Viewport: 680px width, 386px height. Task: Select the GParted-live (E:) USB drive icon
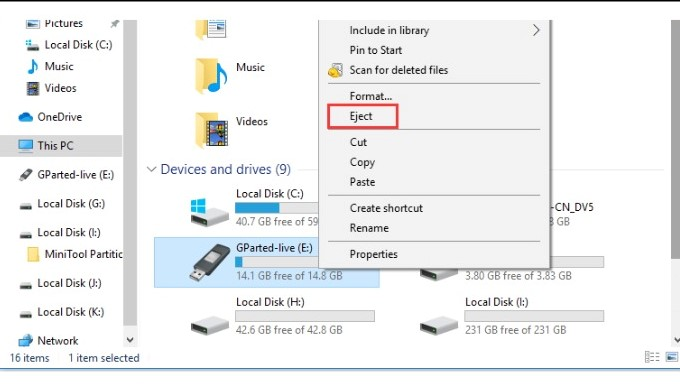click(x=209, y=262)
